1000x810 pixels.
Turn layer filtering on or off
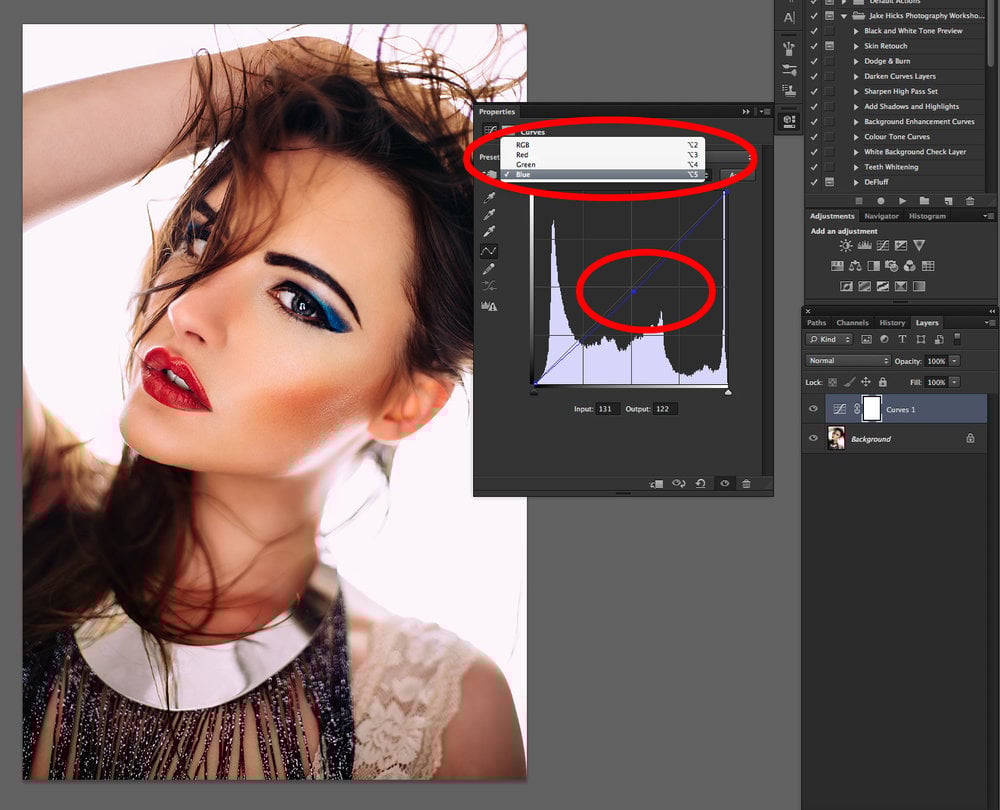pos(957,339)
